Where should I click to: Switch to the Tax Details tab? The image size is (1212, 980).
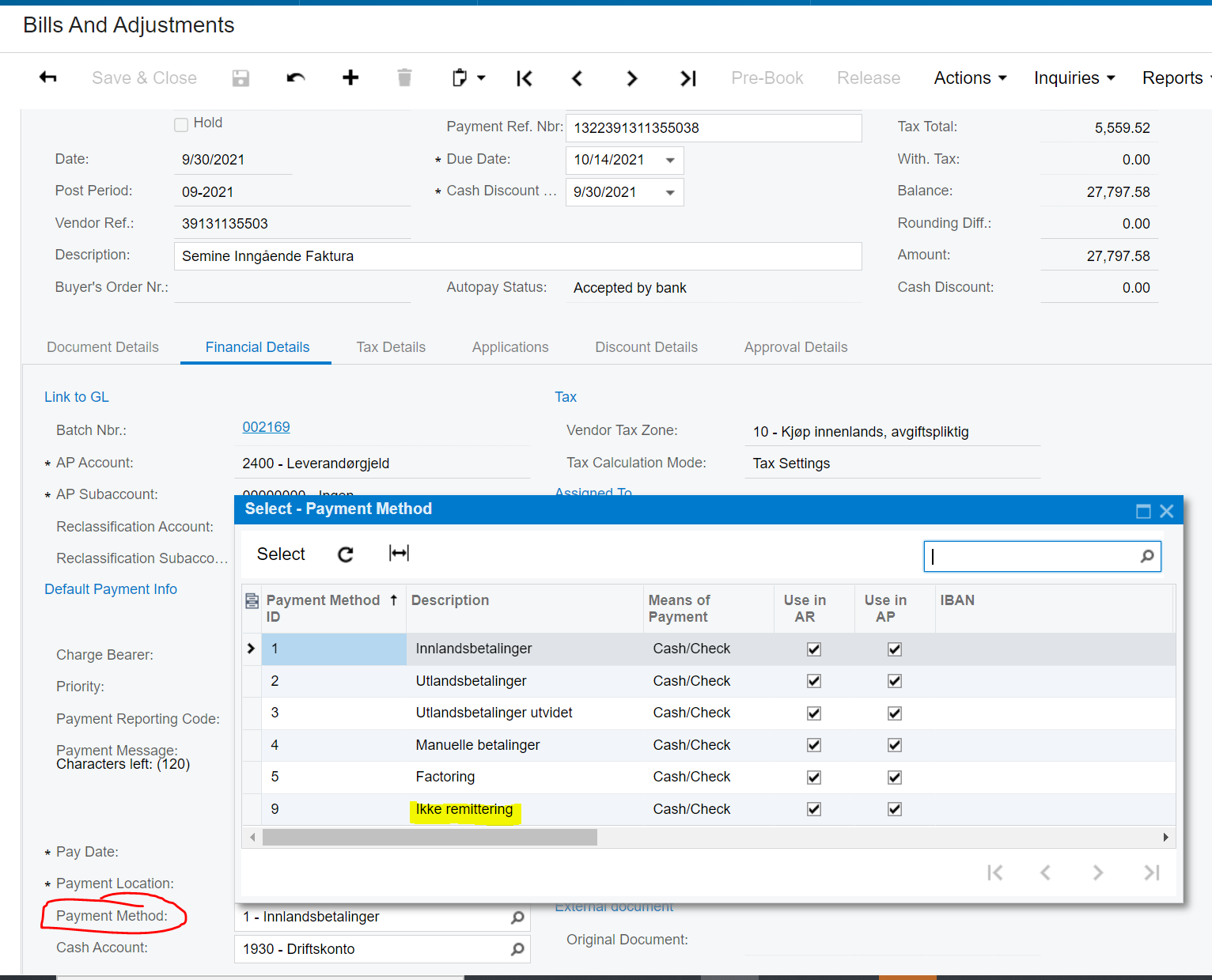click(x=391, y=347)
